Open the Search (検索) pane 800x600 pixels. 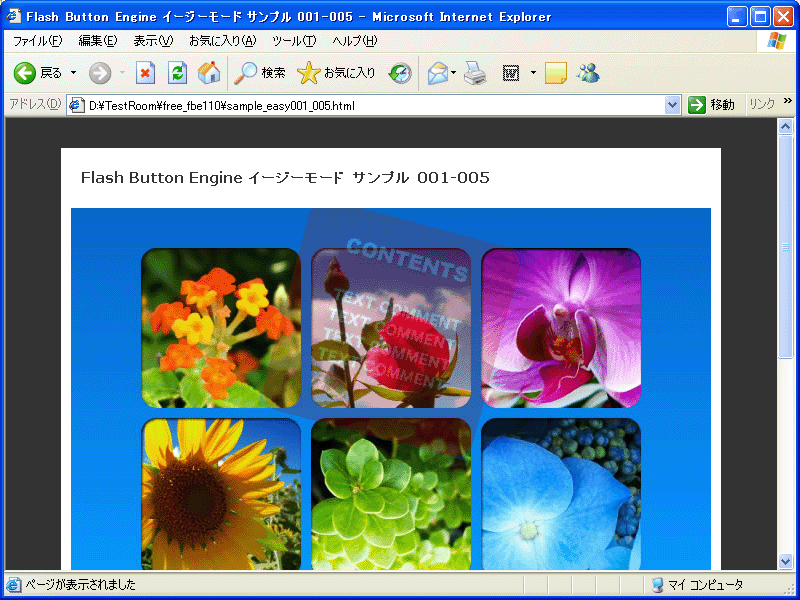point(260,73)
